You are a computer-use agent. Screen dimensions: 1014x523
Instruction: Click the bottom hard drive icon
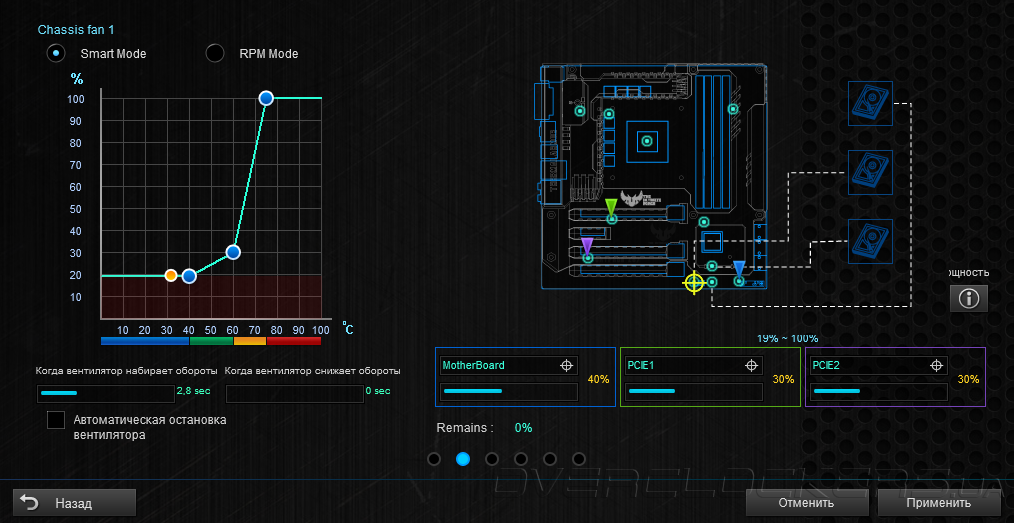tap(870, 242)
